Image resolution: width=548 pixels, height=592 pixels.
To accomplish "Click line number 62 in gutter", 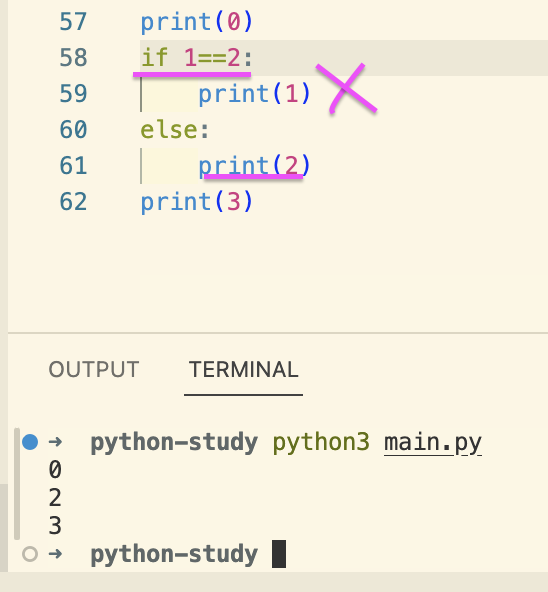I will [x=73, y=201].
